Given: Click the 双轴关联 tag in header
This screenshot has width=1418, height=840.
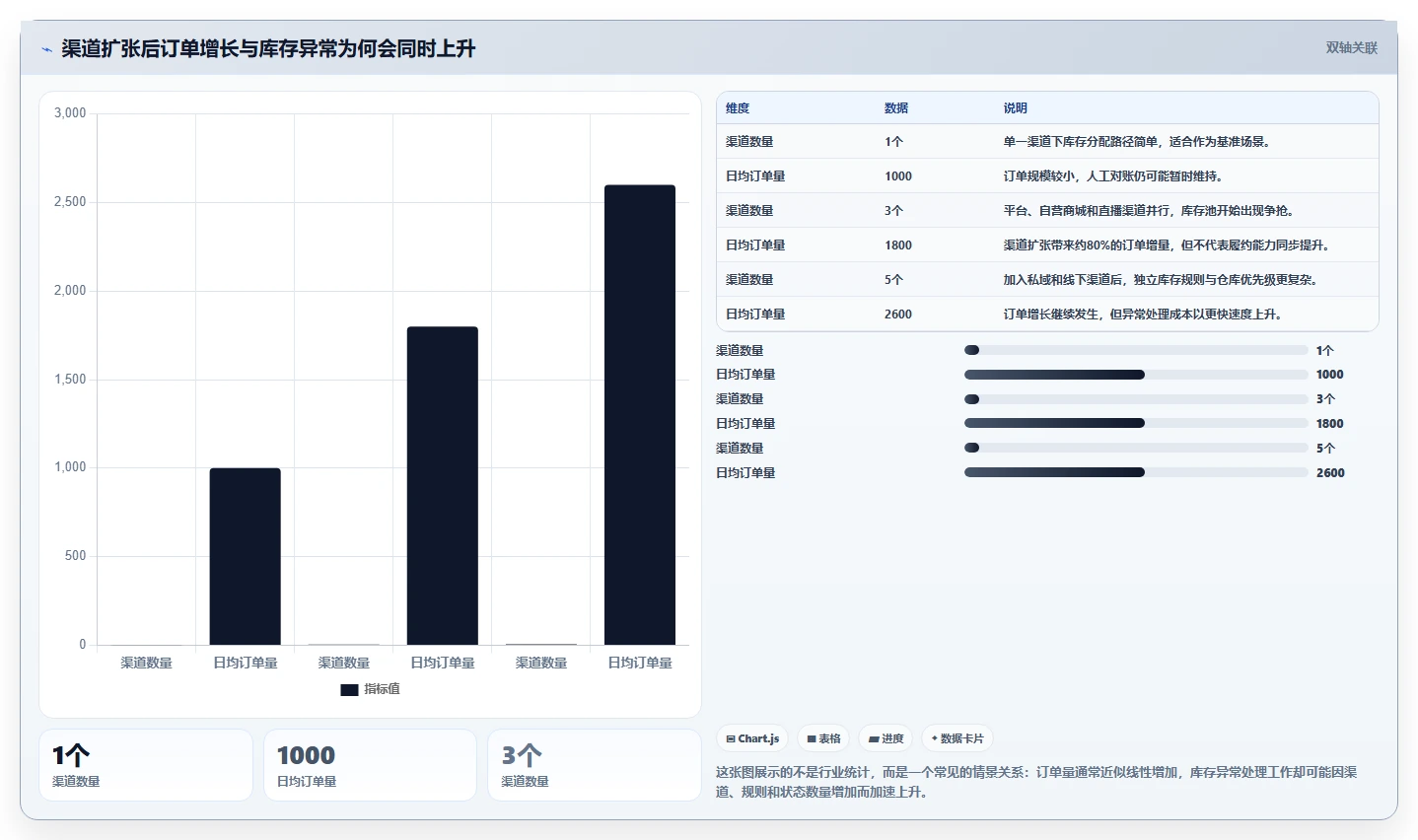Looking at the screenshot, I should (x=1351, y=47).
